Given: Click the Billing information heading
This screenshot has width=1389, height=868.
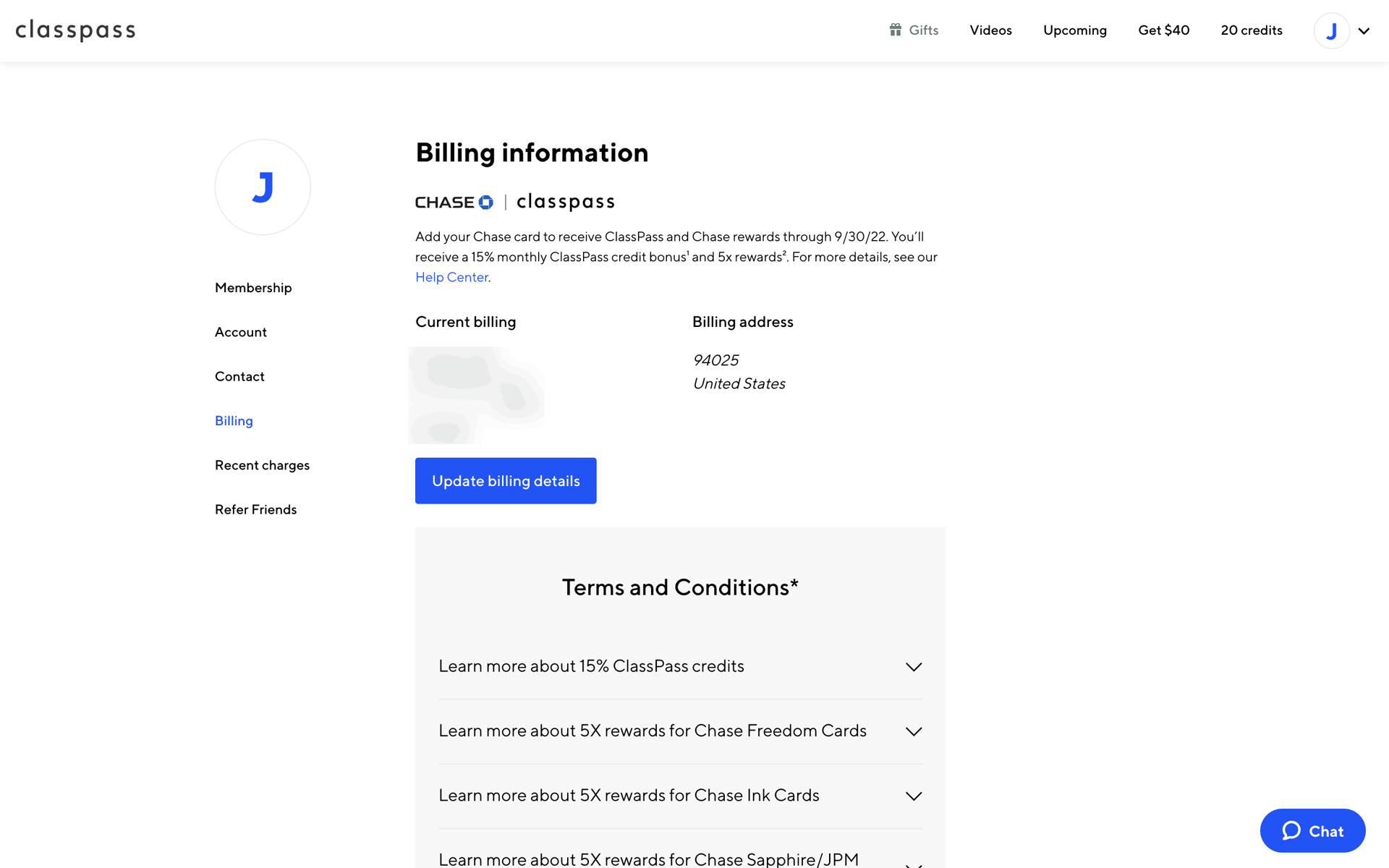Looking at the screenshot, I should [532, 153].
